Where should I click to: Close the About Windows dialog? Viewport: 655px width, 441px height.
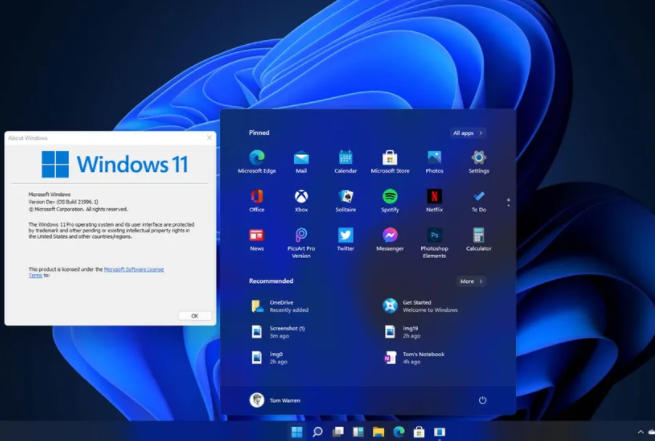click(x=209, y=137)
